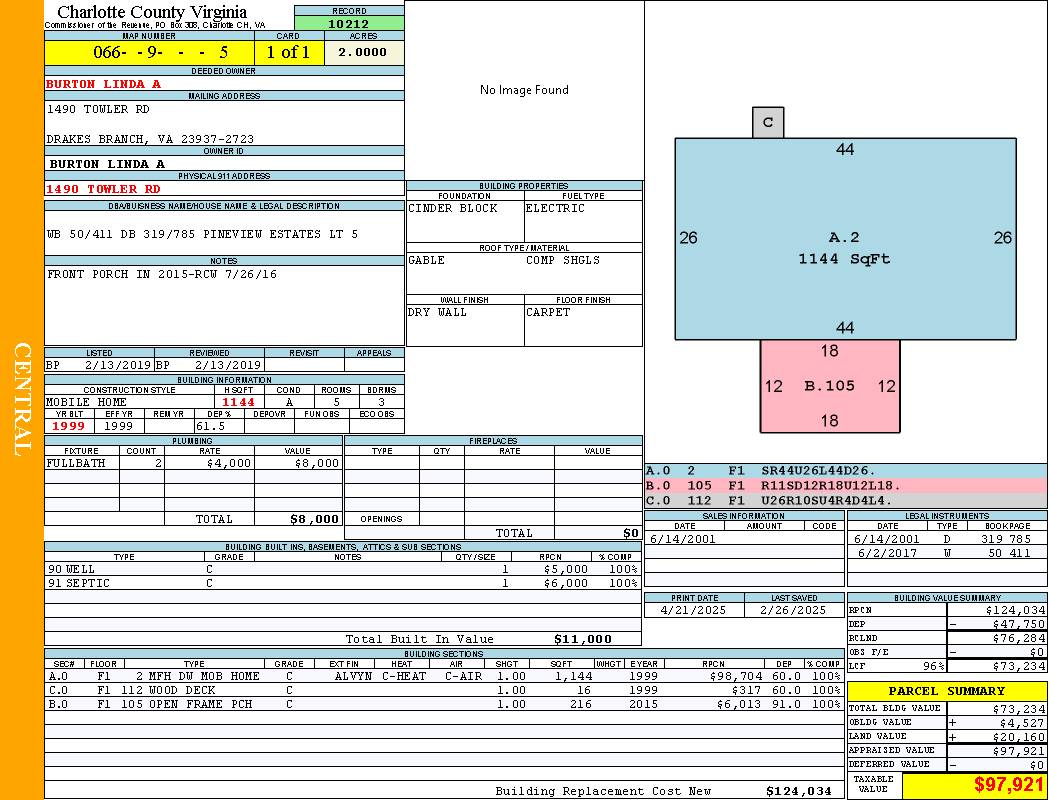
Task: Click the red taxable value $97,921
Action: tap(974, 785)
